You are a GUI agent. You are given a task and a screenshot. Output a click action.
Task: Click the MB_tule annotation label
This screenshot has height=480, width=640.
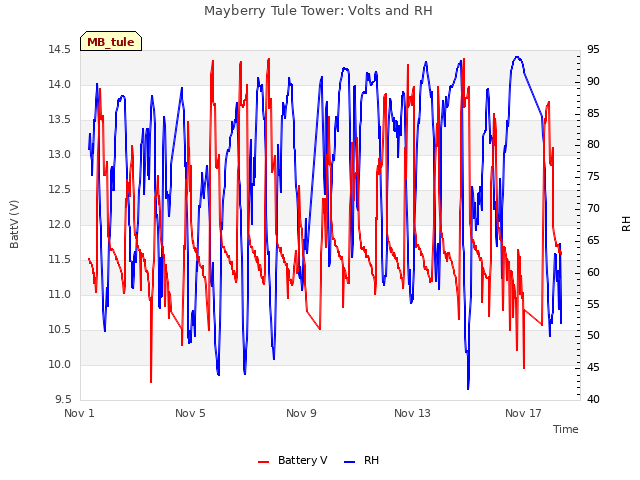pos(111,42)
